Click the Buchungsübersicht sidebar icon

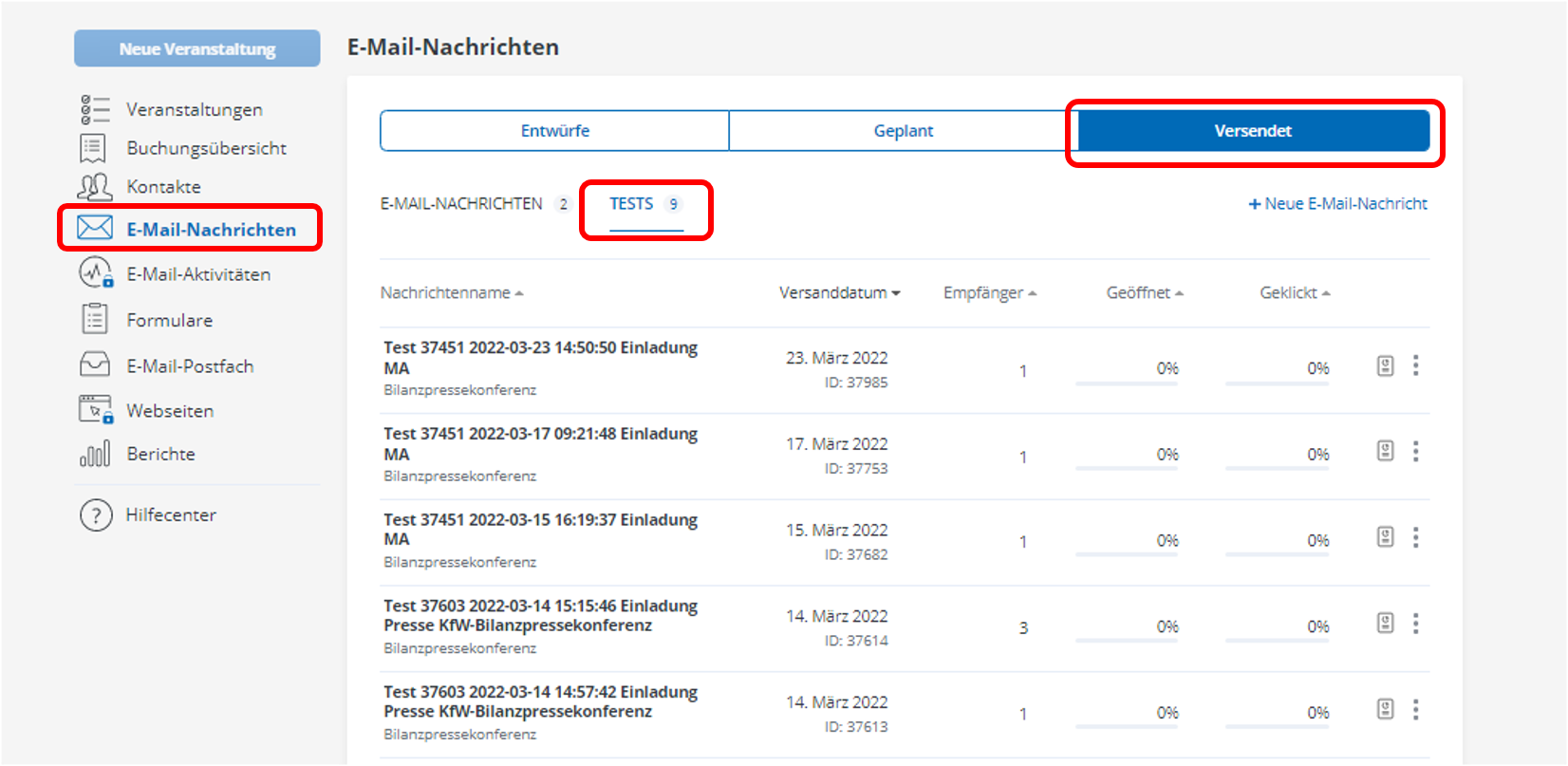click(x=93, y=148)
